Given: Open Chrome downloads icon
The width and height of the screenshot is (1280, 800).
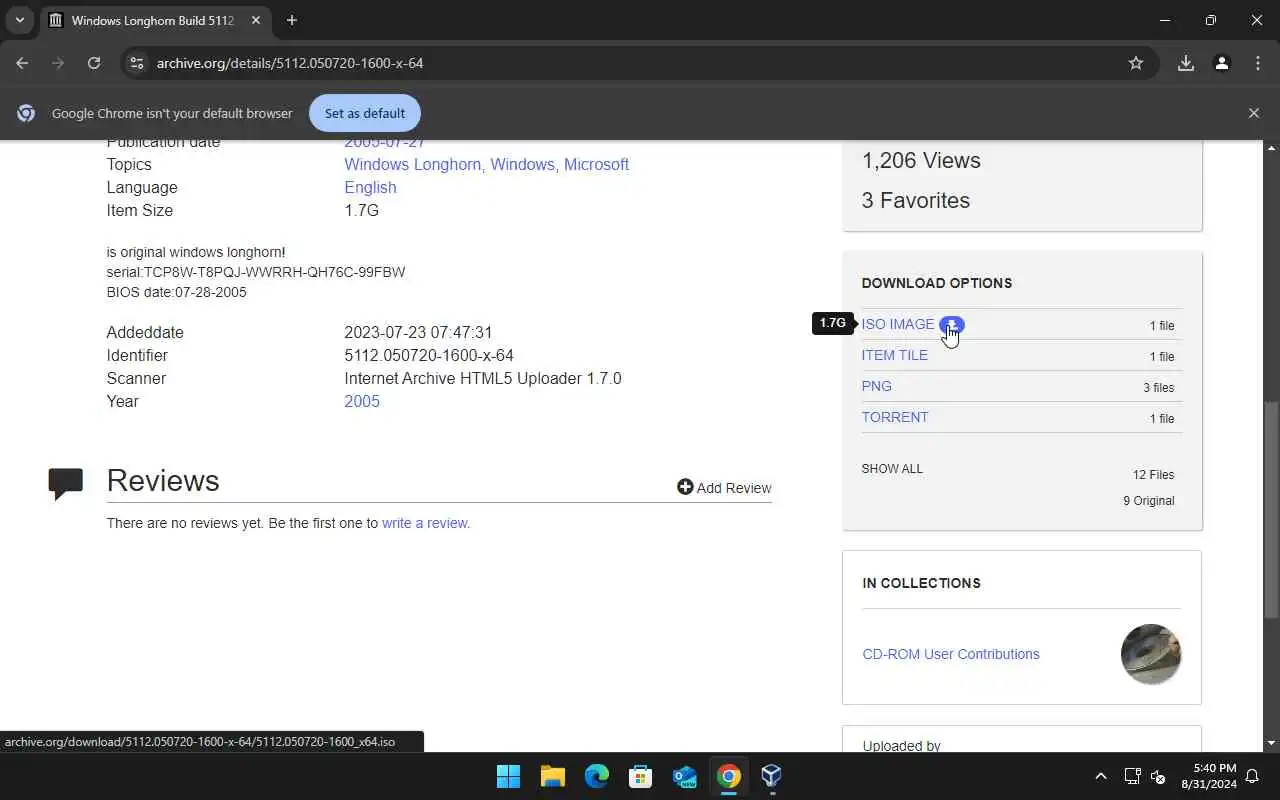Looking at the screenshot, I should click(1186, 63).
